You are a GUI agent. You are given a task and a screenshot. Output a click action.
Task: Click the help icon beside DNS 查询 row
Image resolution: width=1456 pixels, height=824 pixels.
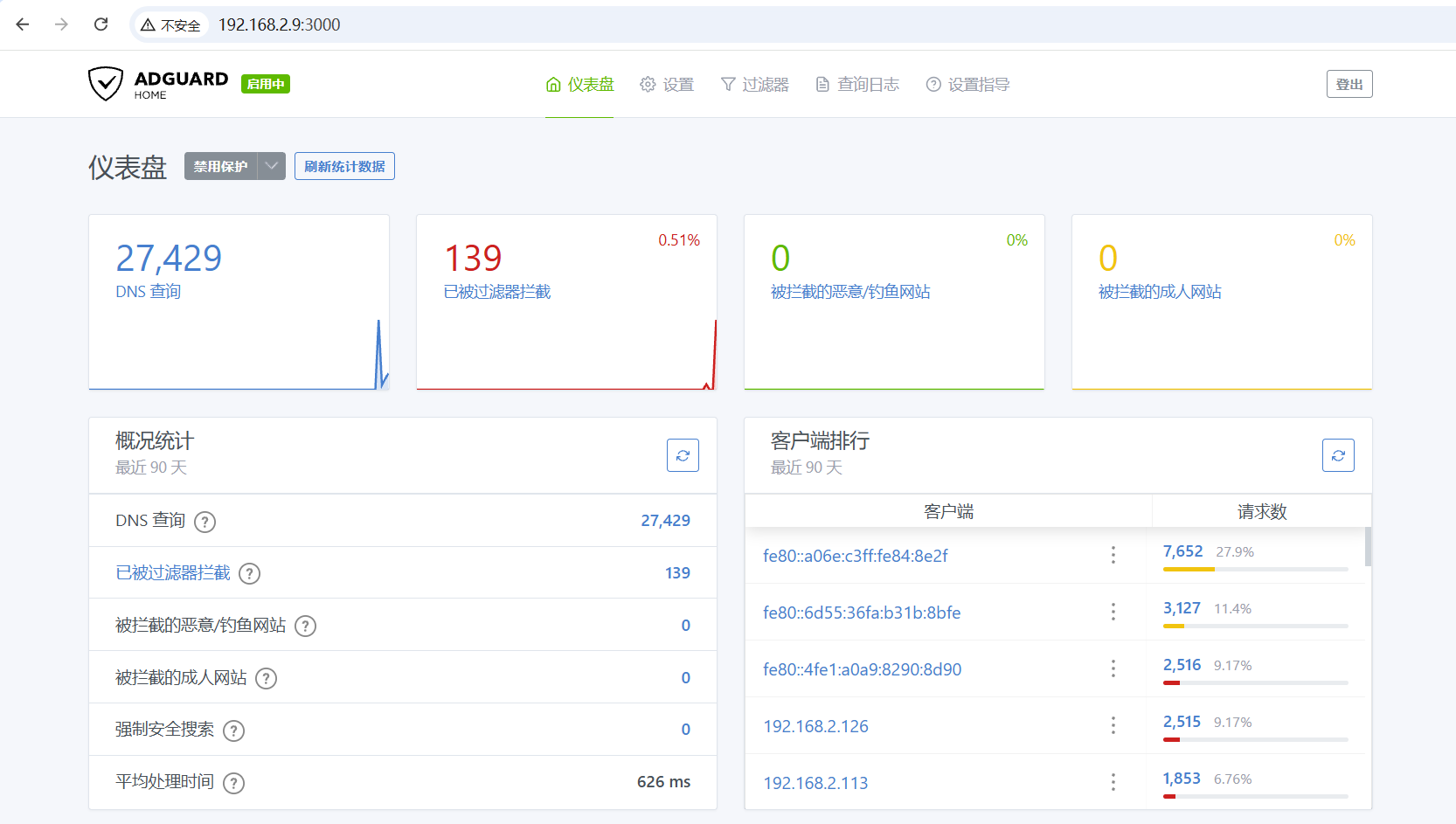205,522
